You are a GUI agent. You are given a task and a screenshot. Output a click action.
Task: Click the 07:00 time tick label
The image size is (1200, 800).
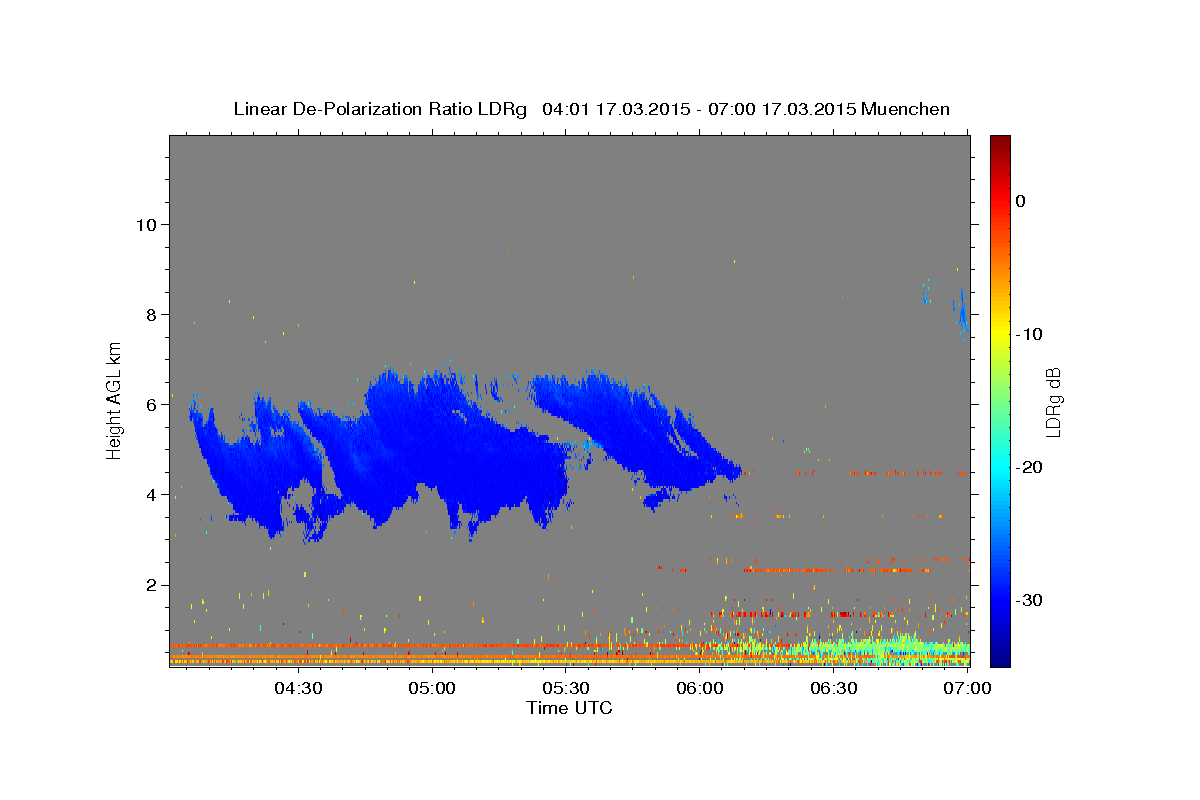pos(968,688)
